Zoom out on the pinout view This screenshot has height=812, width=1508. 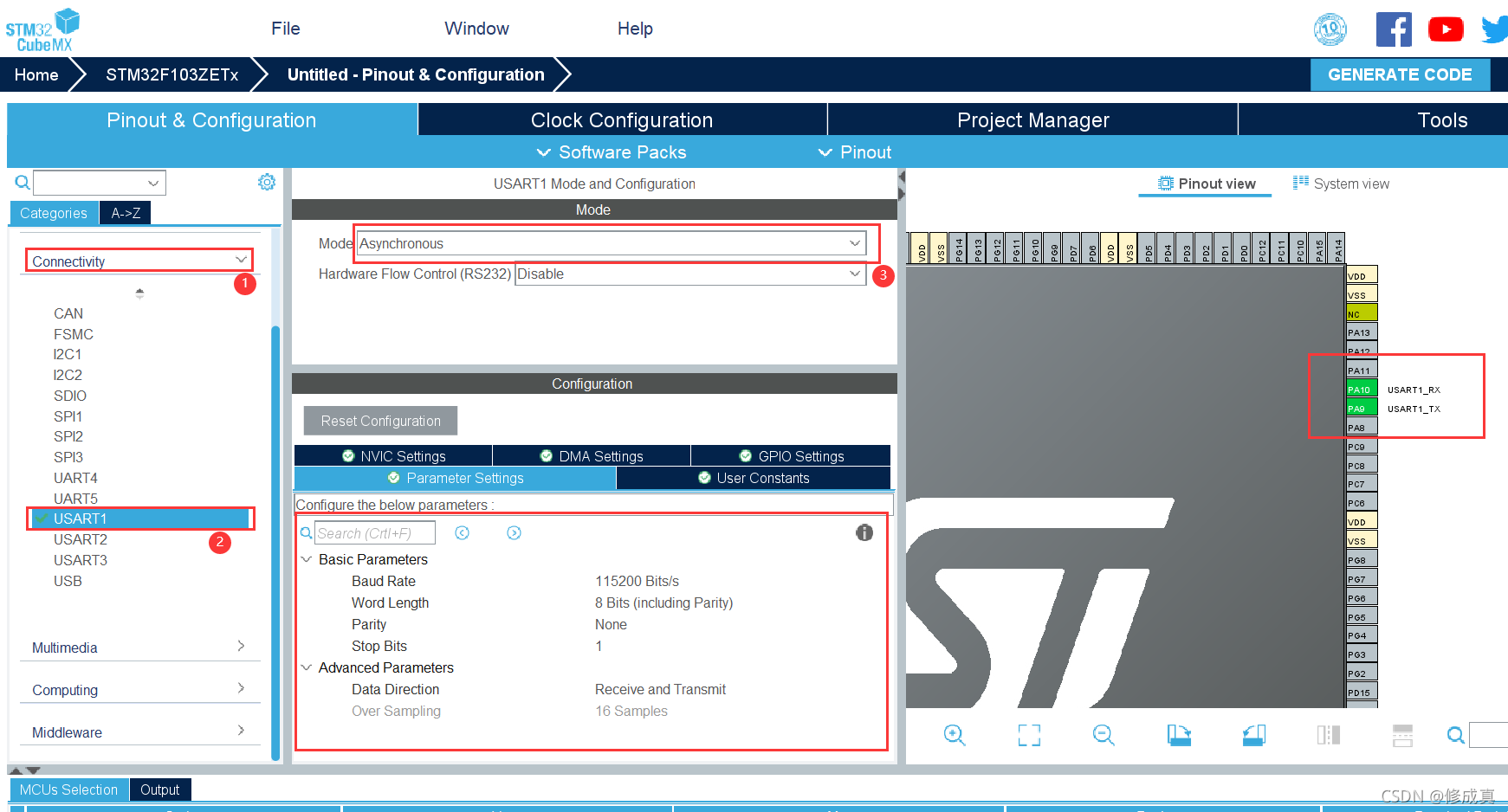tap(1103, 735)
